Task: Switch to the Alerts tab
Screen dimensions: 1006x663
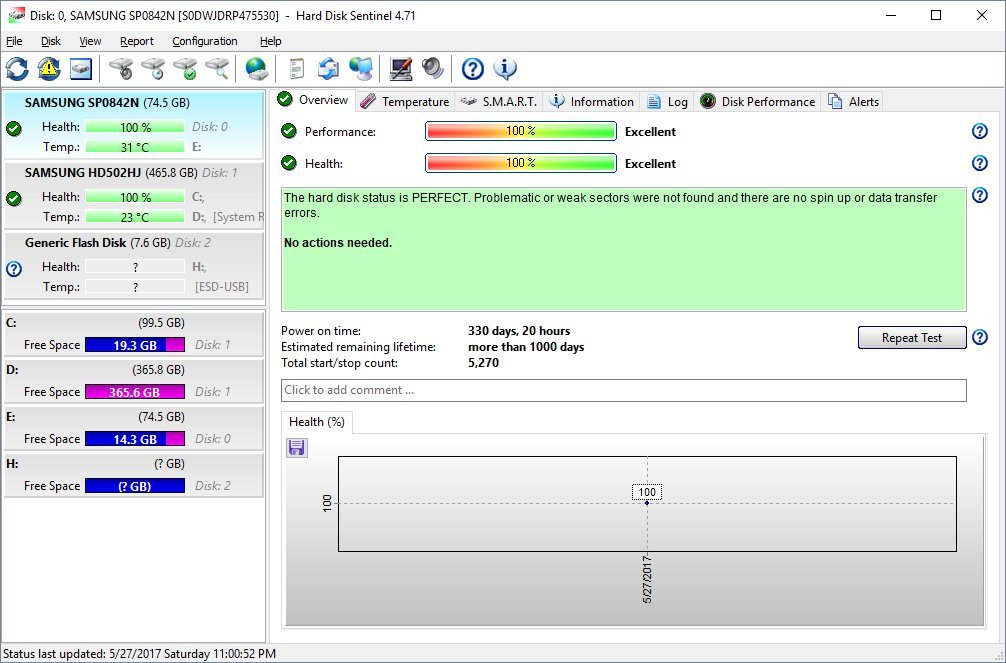Action: click(x=853, y=101)
